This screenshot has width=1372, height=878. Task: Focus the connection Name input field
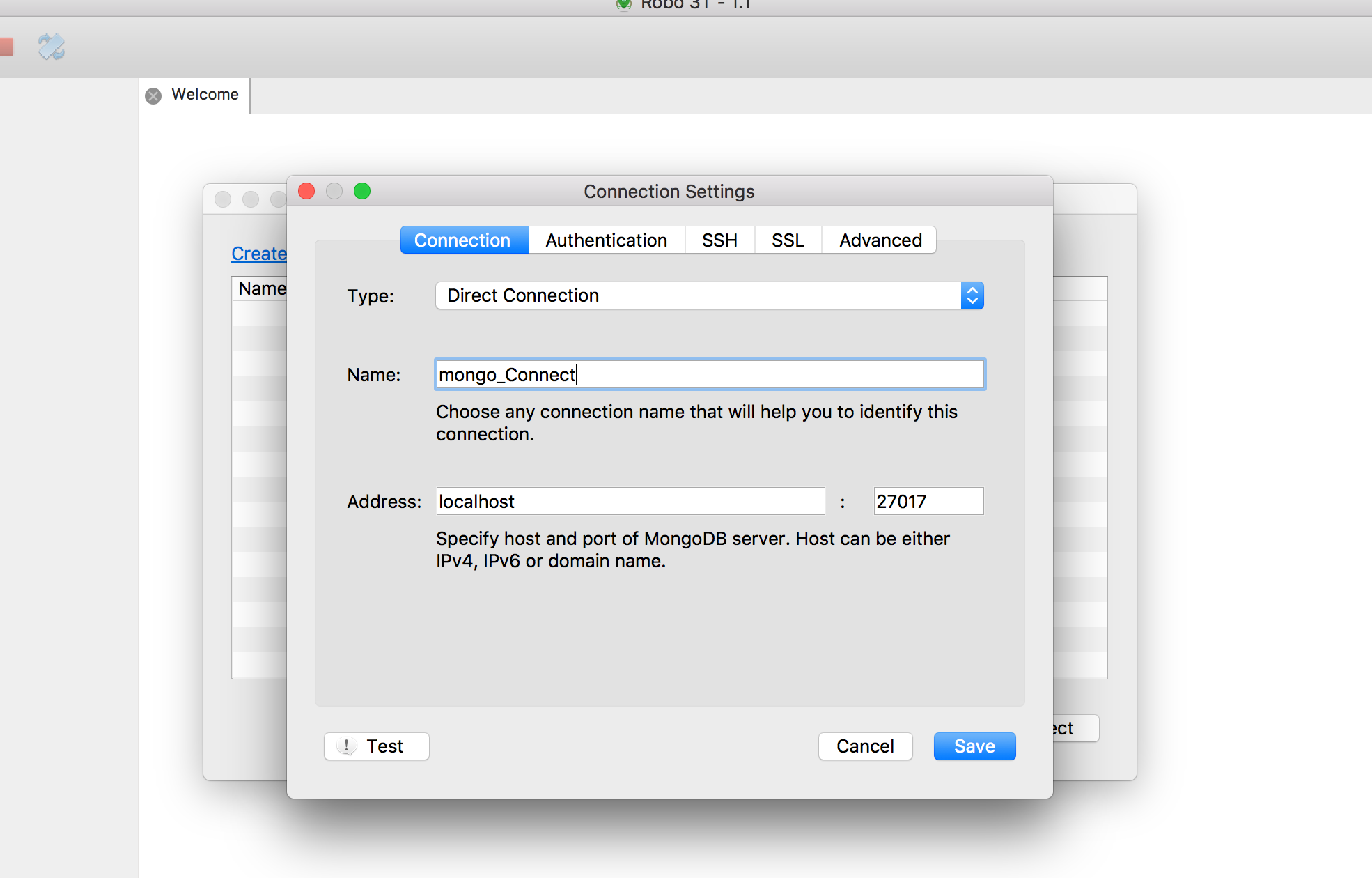(x=709, y=375)
